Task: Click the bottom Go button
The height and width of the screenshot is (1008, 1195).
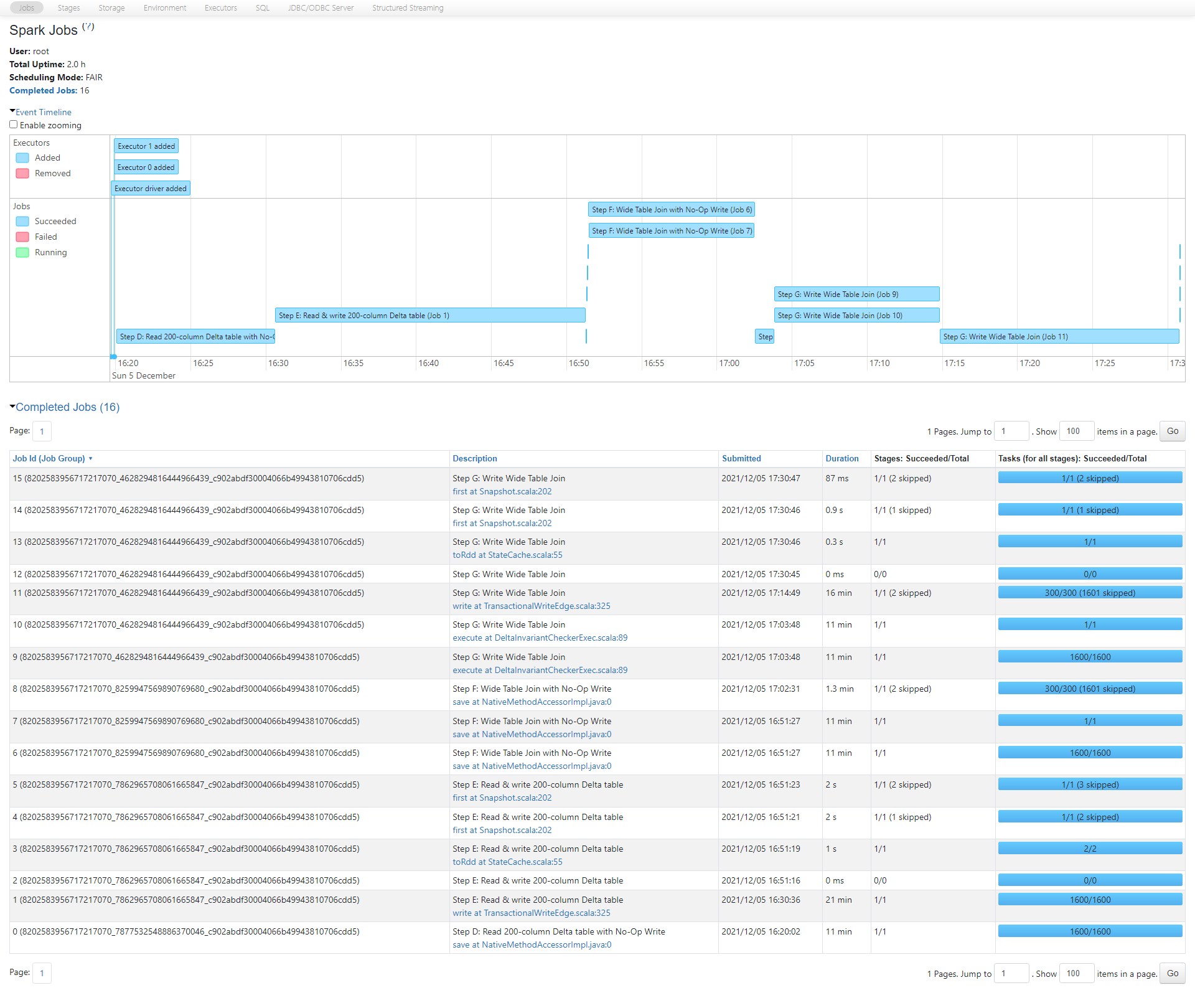Action: coord(1173,974)
